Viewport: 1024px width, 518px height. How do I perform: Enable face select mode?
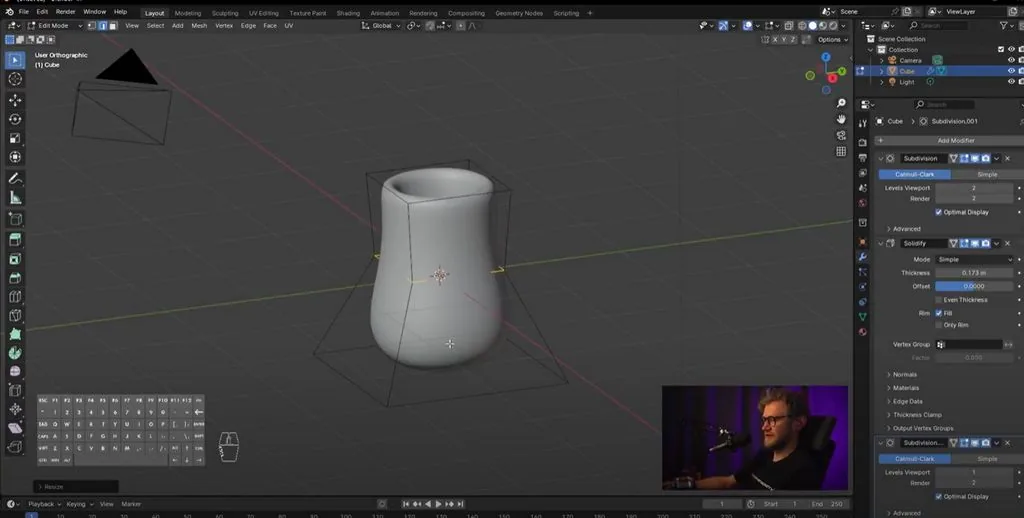(x=113, y=25)
